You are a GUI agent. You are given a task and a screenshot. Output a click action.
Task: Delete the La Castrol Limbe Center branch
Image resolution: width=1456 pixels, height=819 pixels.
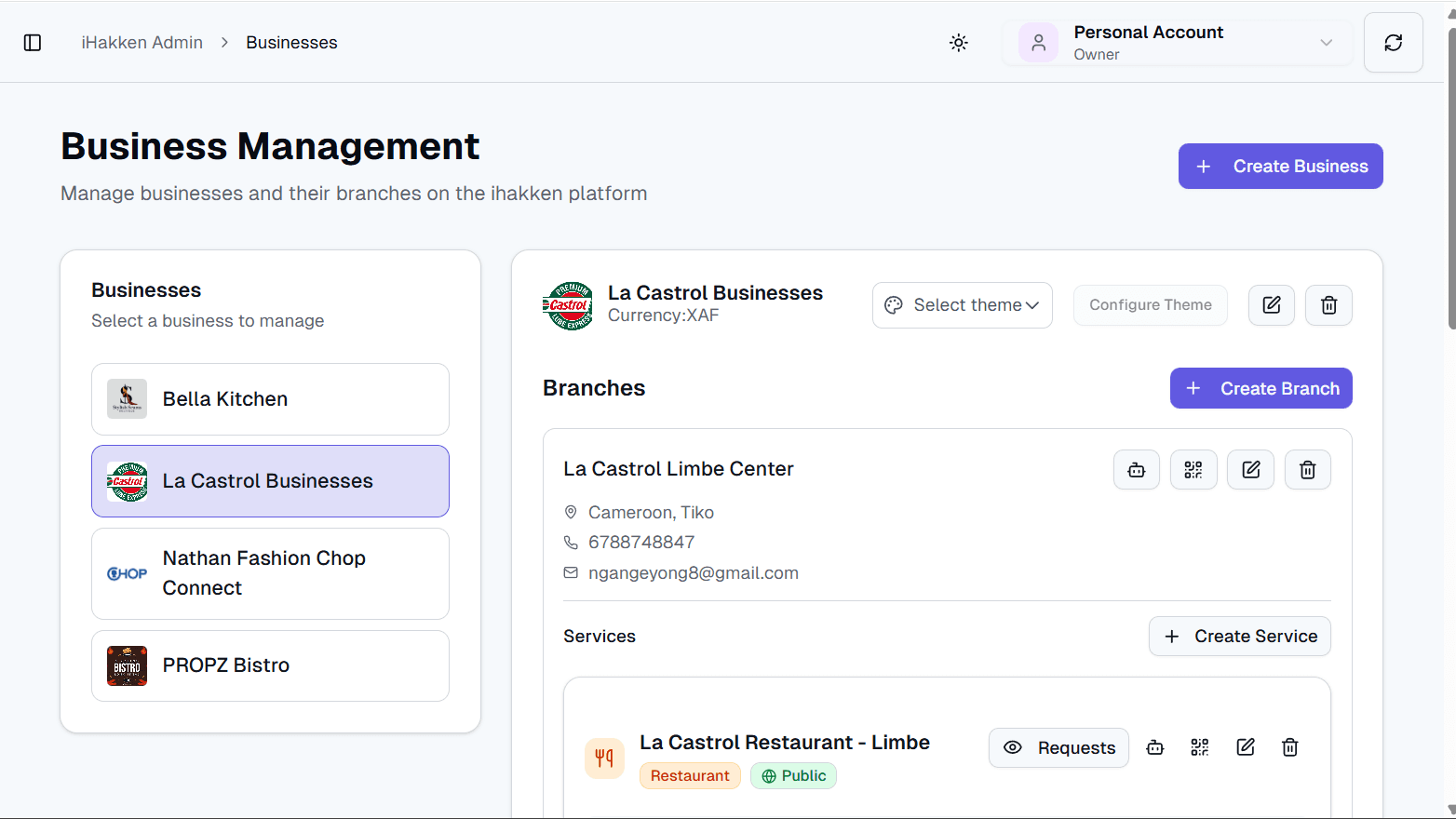[1307, 469]
